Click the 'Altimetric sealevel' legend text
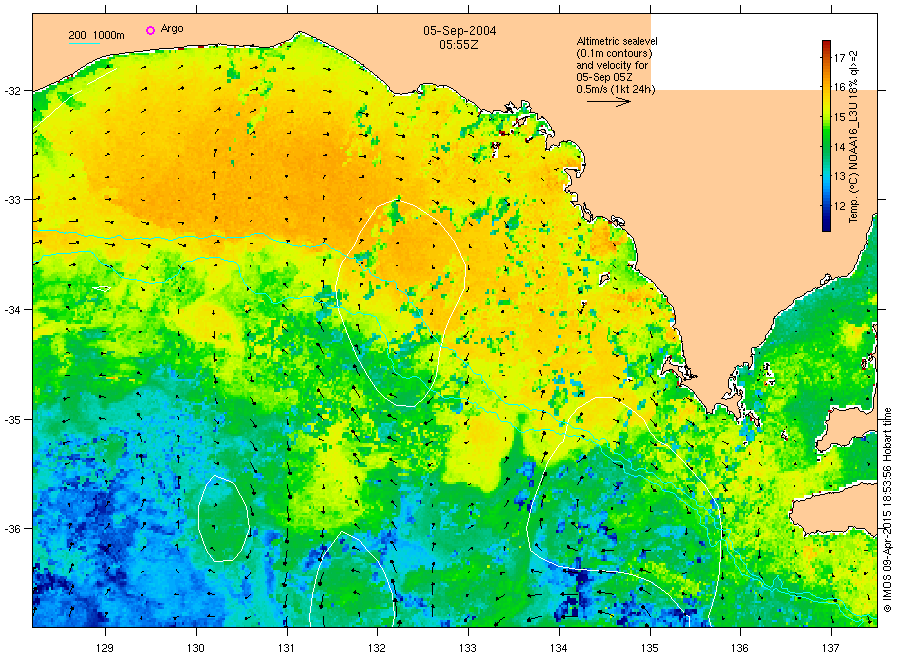Viewport: 900px width, 660px height. click(617, 41)
